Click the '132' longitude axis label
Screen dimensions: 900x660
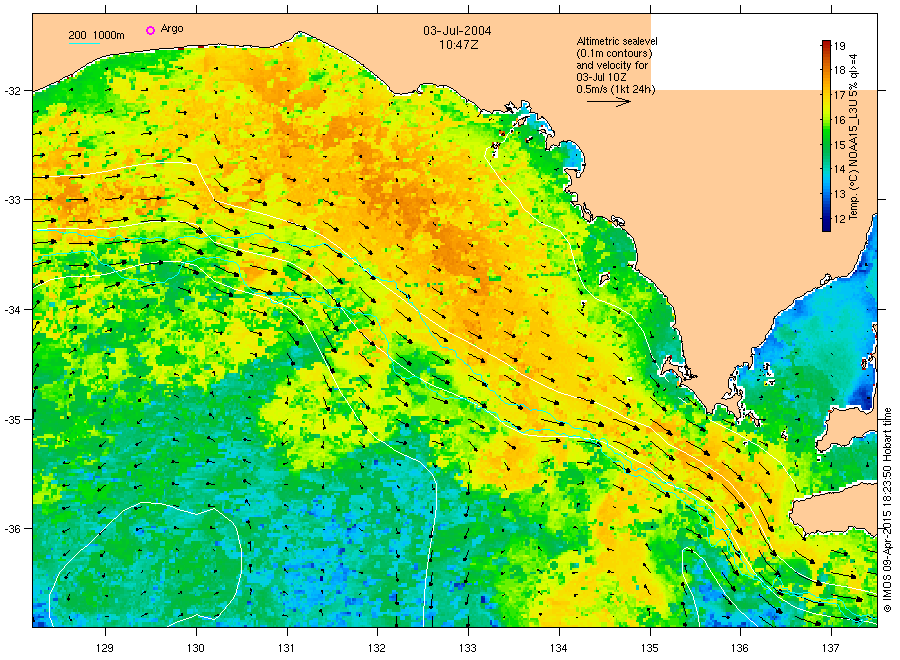click(377, 648)
